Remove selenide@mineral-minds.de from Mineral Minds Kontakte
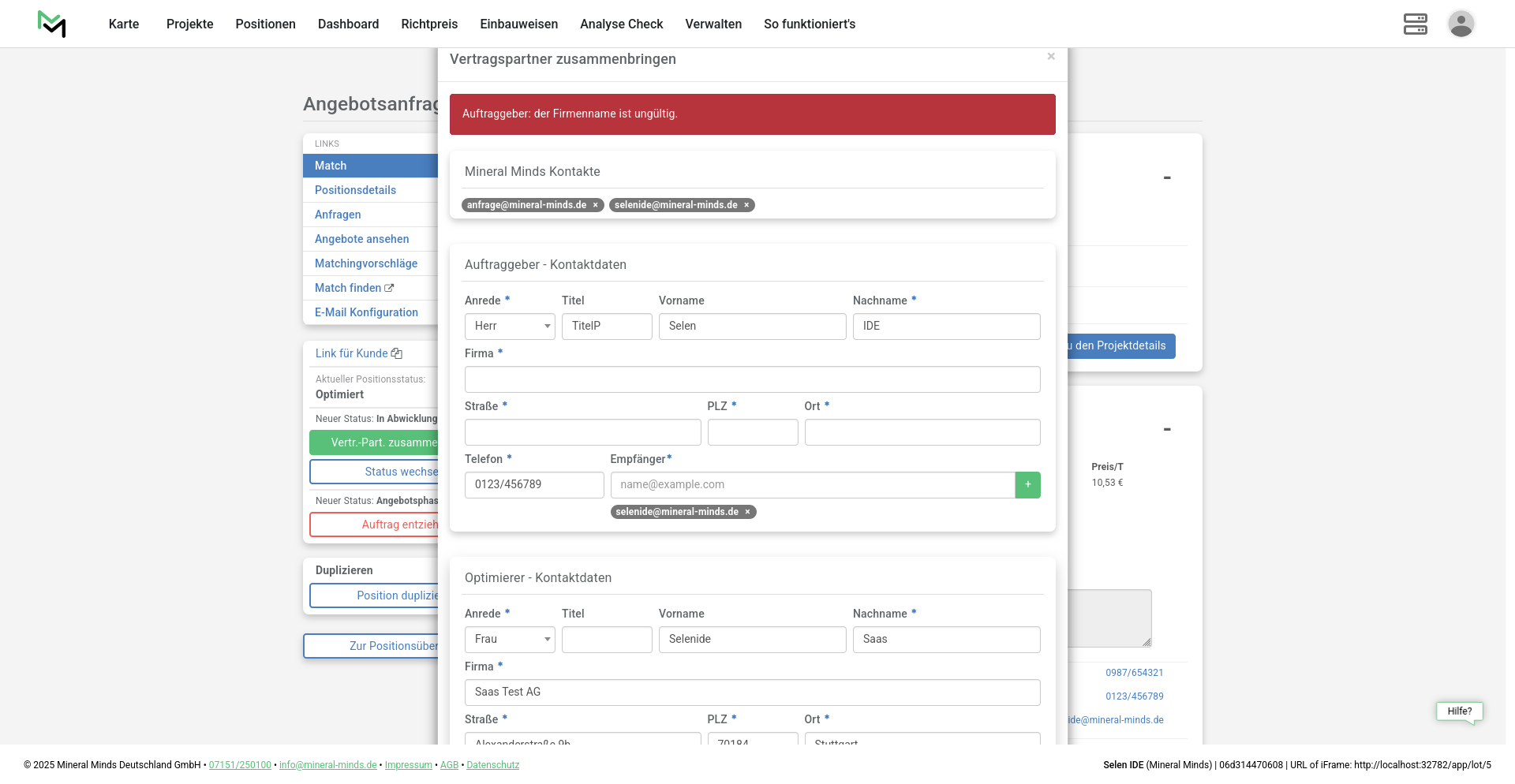1515x784 pixels. (x=746, y=205)
